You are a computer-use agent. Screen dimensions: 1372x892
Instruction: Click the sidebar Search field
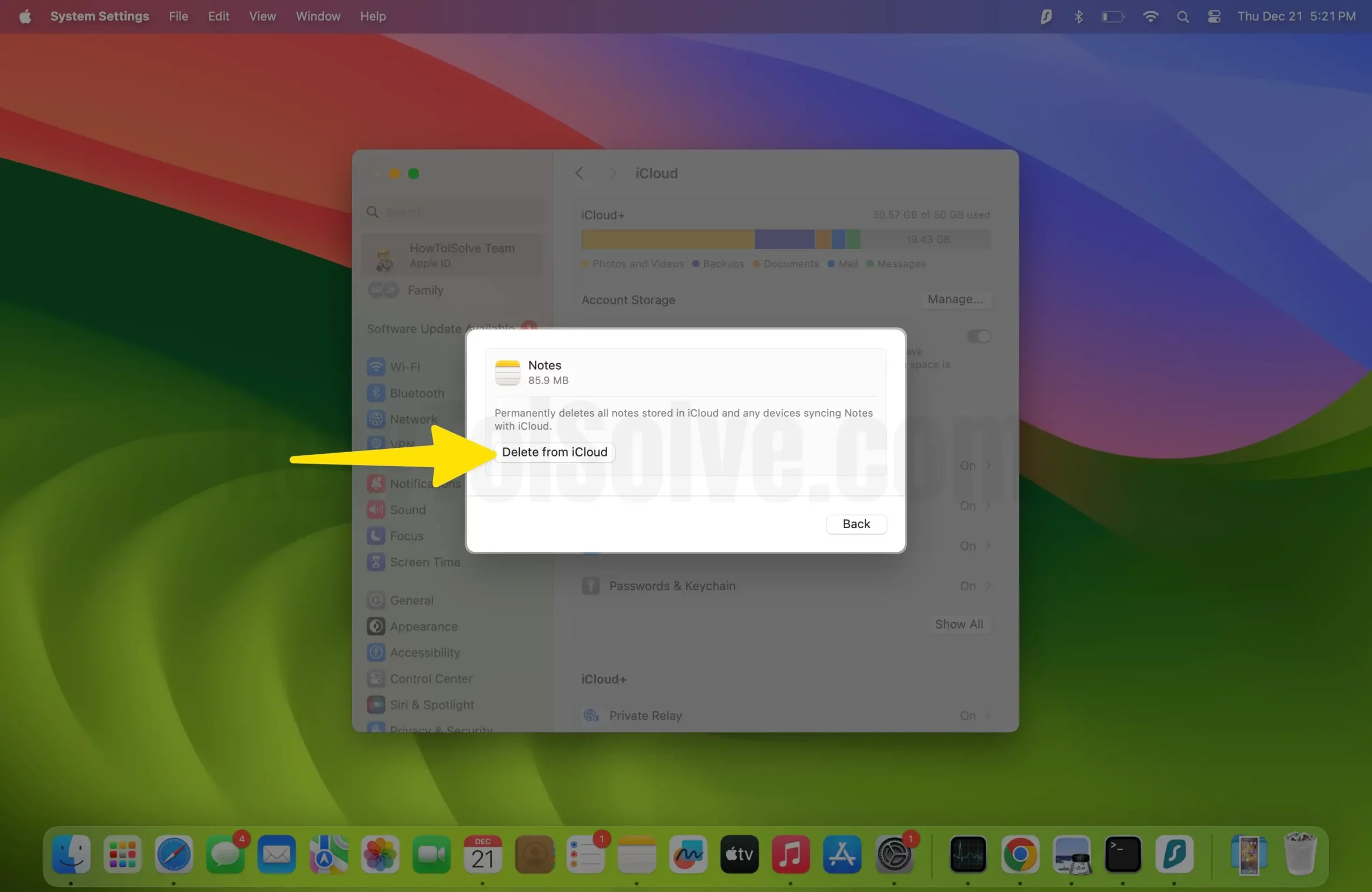tap(453, 212)
